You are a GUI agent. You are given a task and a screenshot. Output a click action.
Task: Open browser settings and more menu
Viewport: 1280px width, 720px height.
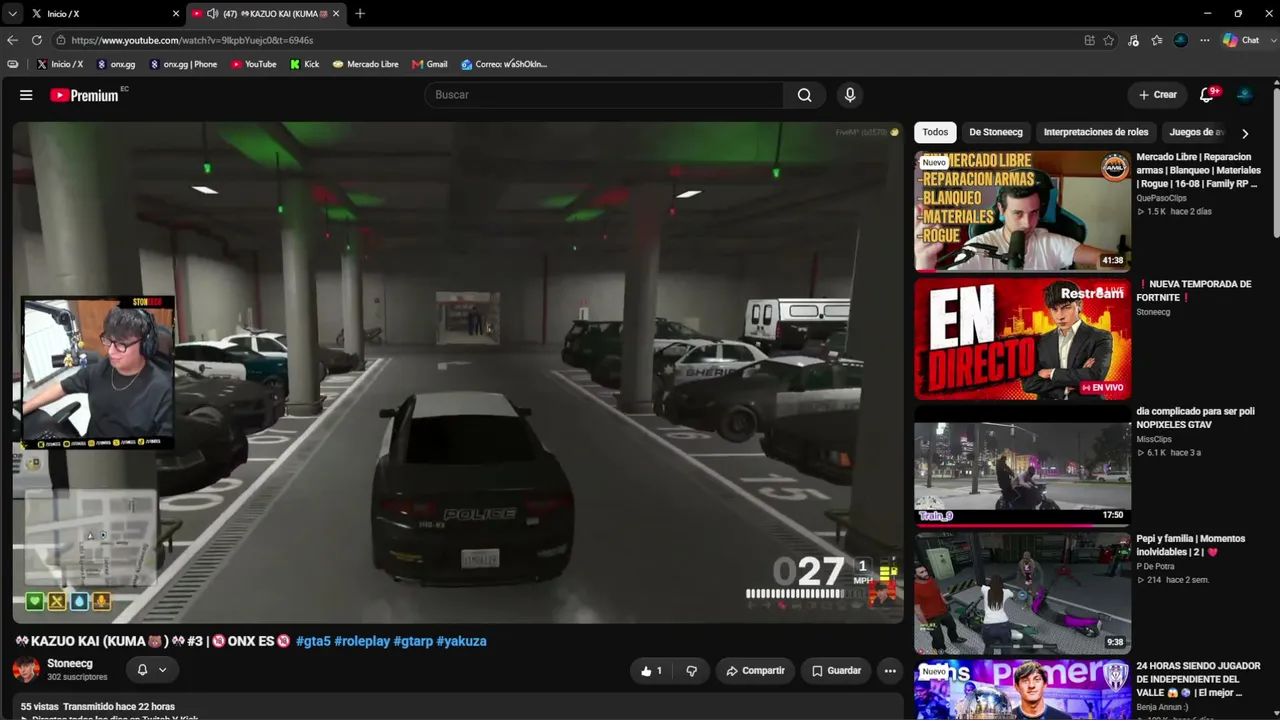(1205, 40)
